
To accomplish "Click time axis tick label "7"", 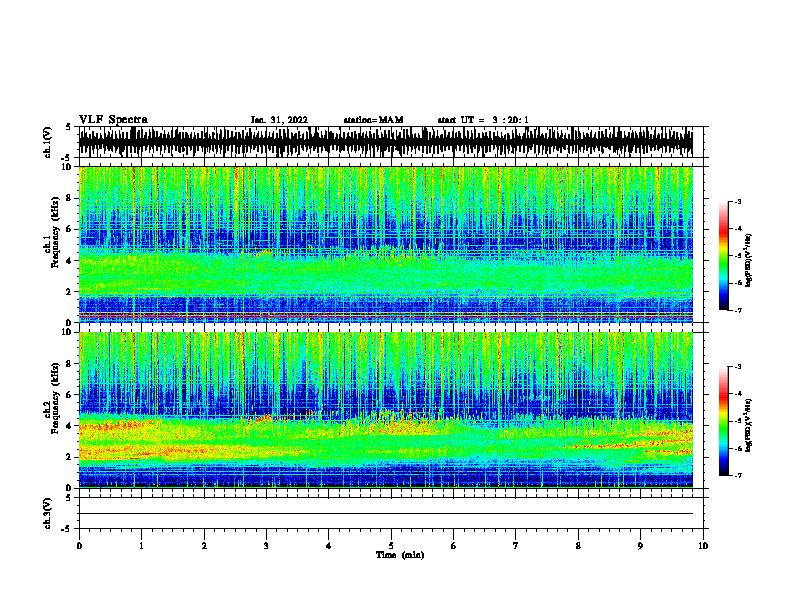I will [x=516, y=546].
